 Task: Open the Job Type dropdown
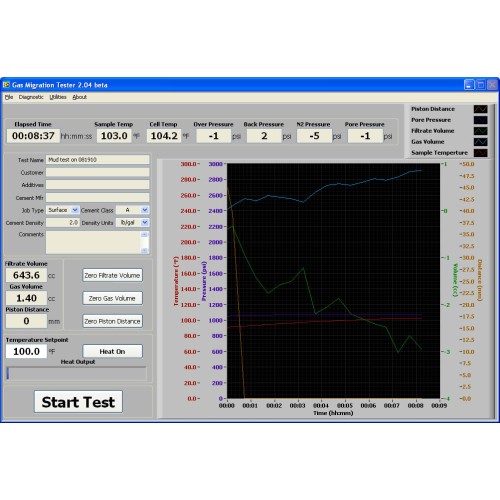75,210
